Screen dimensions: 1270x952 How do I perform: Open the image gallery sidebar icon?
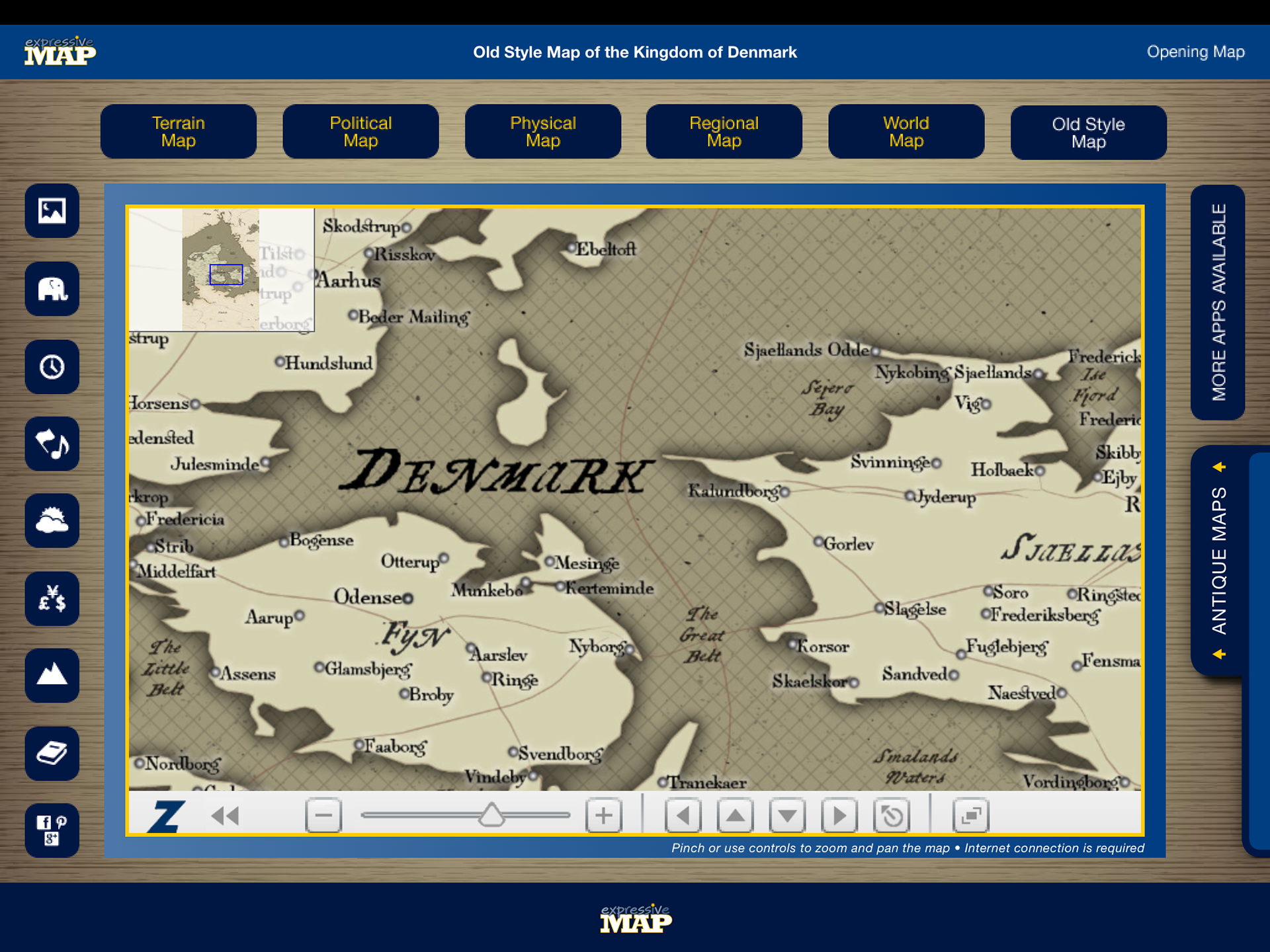[52, 211]
